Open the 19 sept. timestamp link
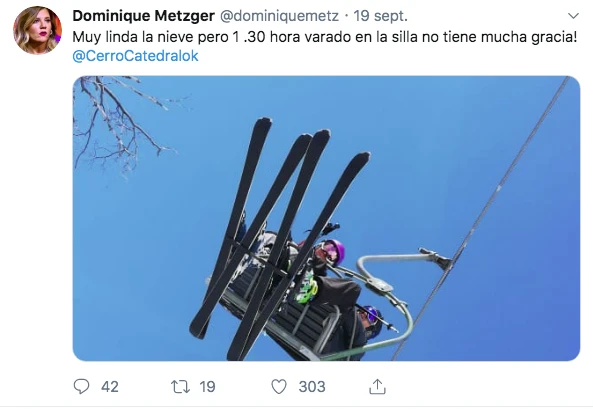The width and height of the screenshot is (593, 409). tap(380, 16)
